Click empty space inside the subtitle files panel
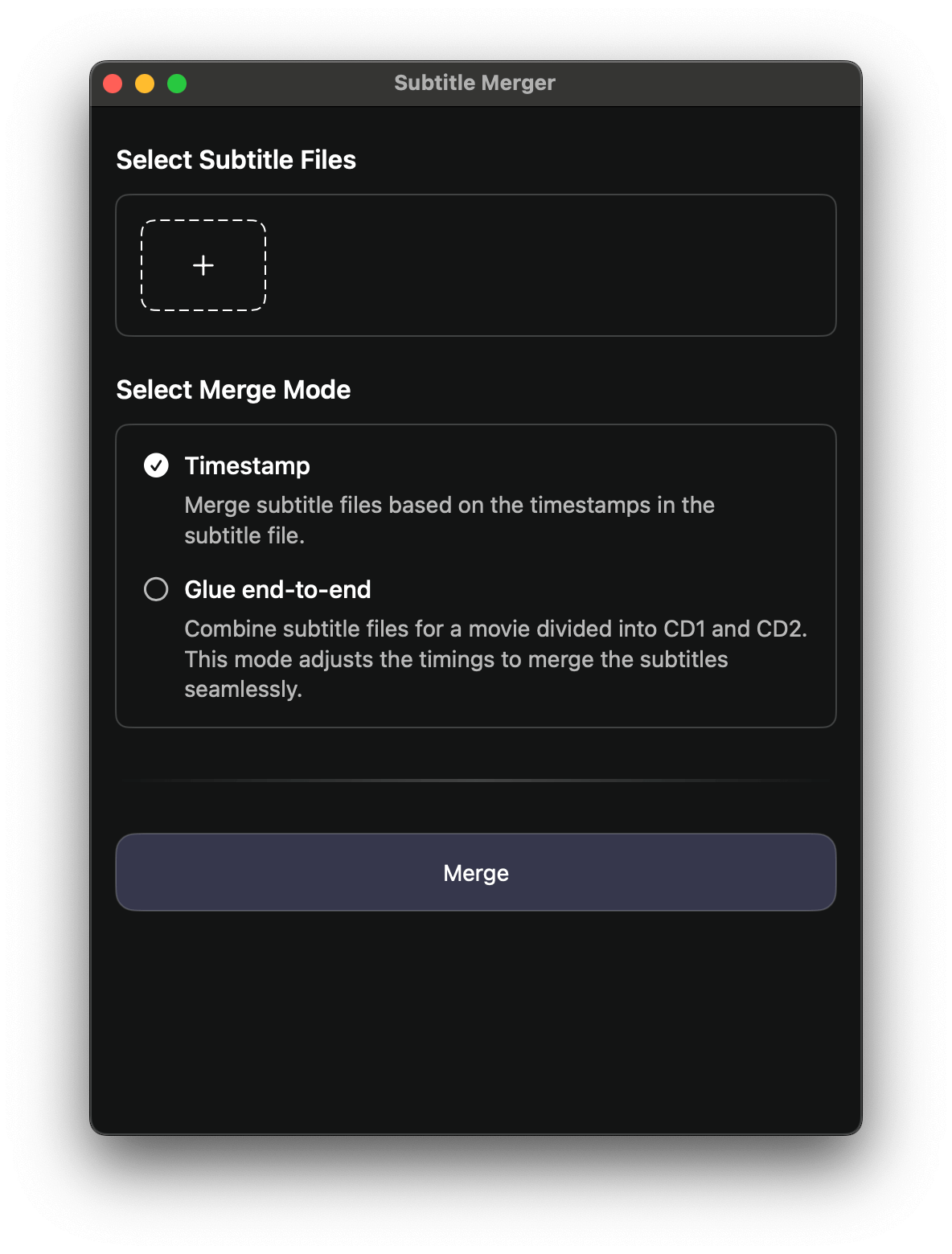 (547, 265)
